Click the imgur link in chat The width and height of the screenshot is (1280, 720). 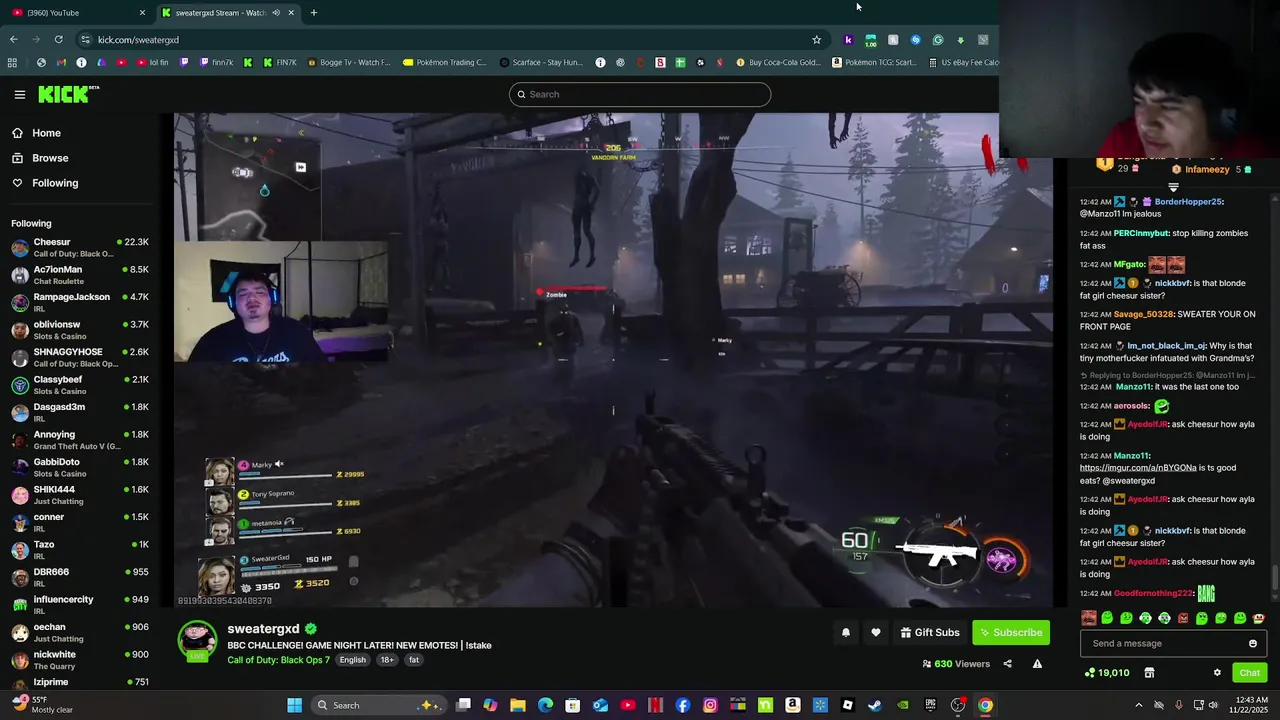point(1138,468)
